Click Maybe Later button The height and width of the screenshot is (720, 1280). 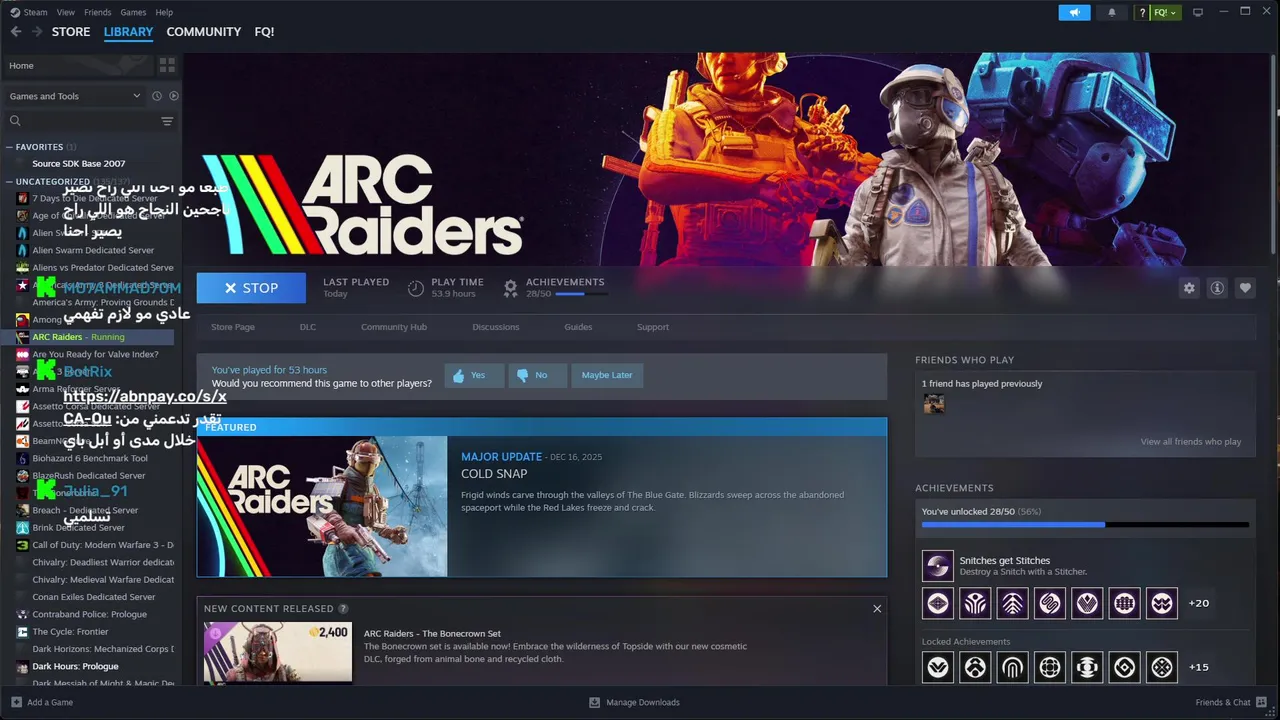607,375
